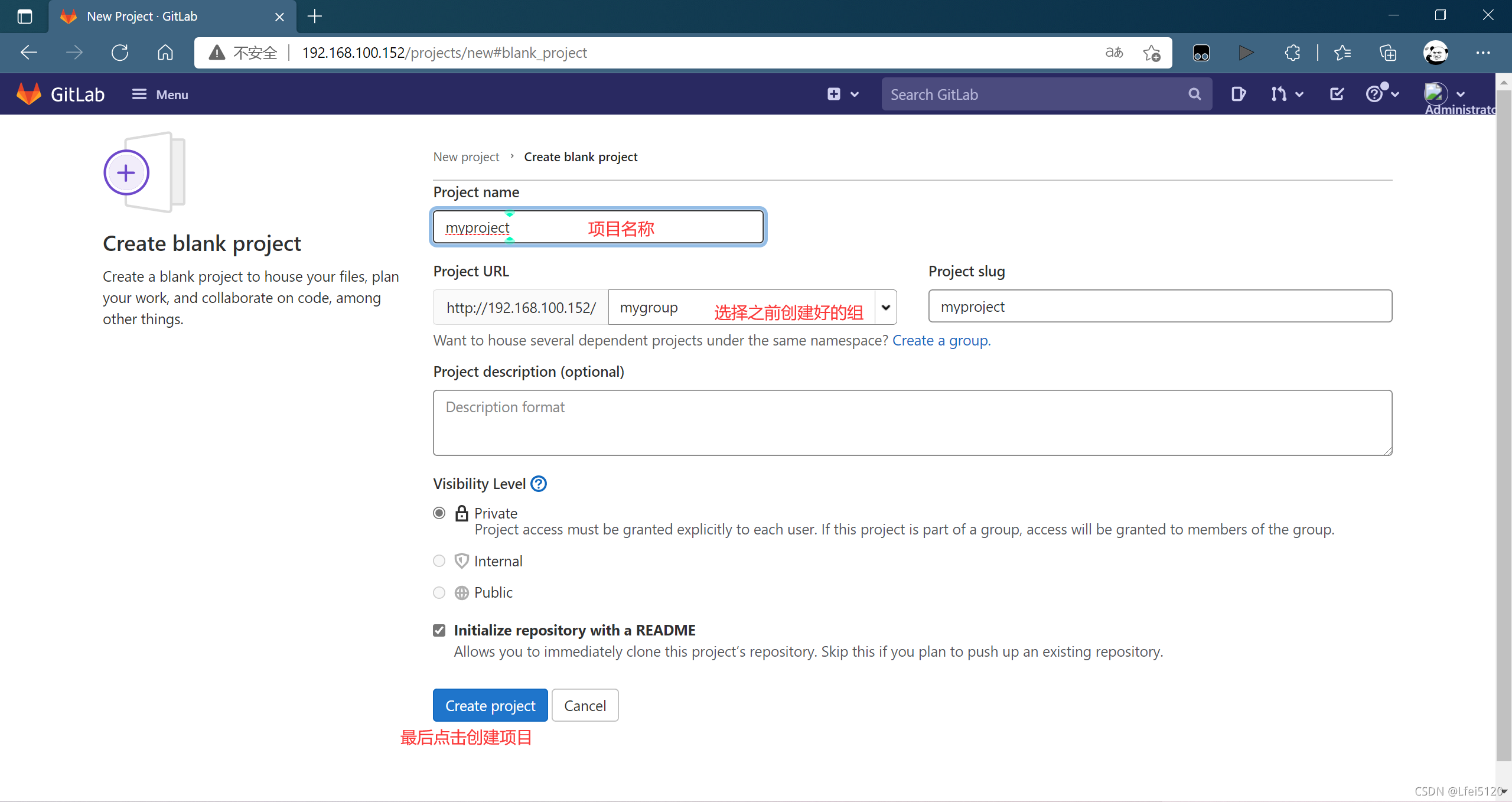
Task: Click the search magnifier icon
Action: (1194, 94)
